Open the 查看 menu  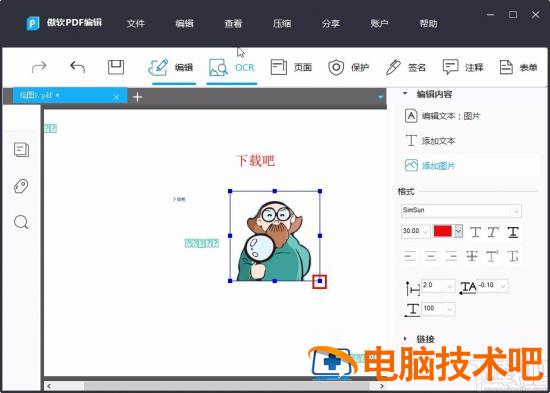pos(233,24)
